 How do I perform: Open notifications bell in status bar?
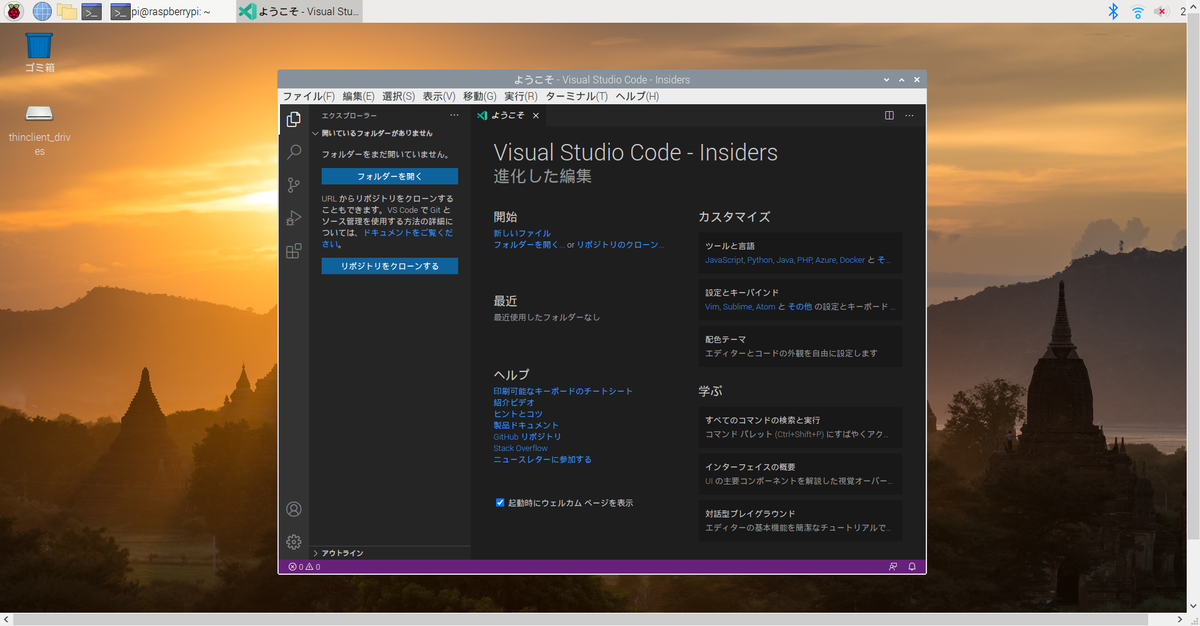pos(912,567)
